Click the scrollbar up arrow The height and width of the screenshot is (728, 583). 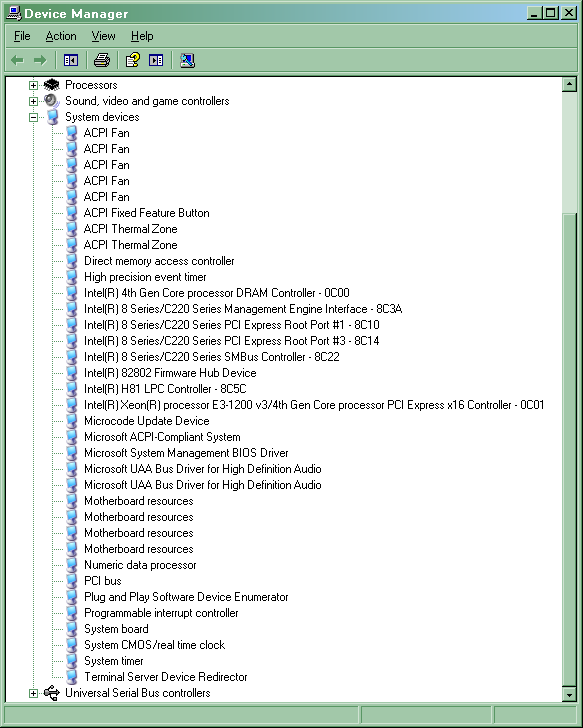pos(569,84)
